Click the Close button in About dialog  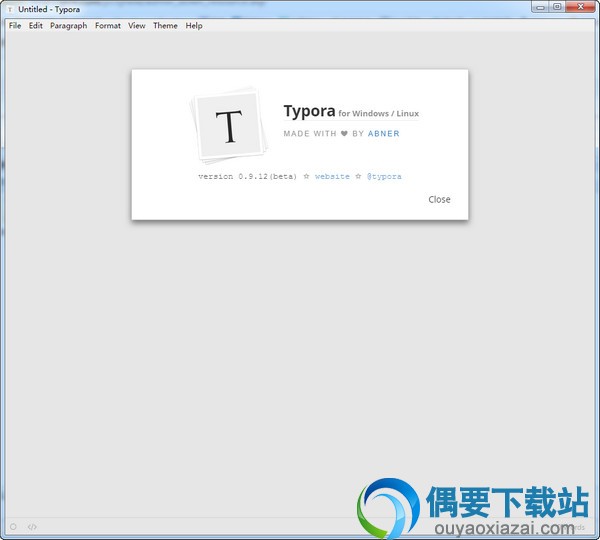[x=439, y=199]
